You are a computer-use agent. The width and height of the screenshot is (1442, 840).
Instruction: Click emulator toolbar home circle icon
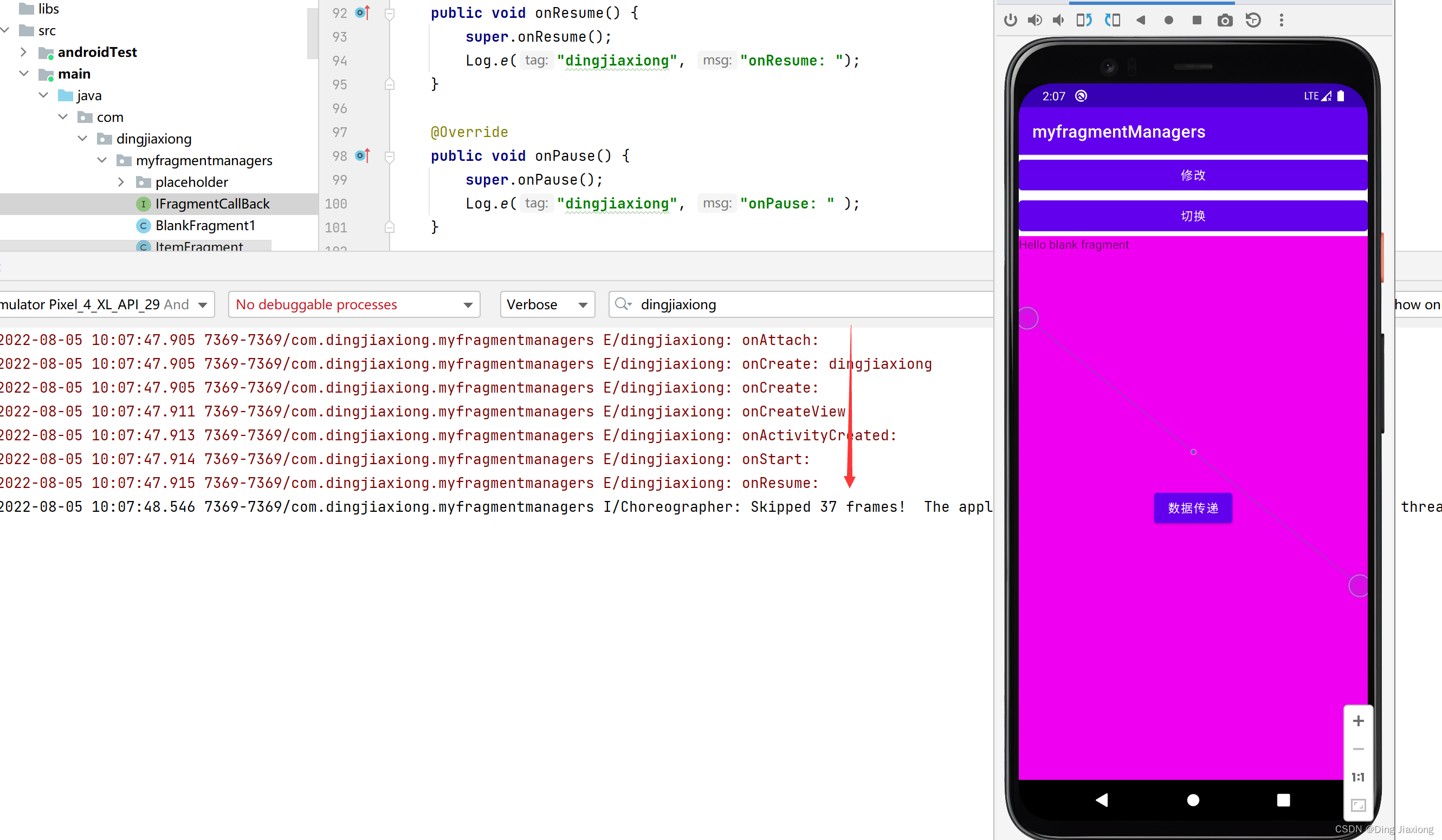point(1168,20)
